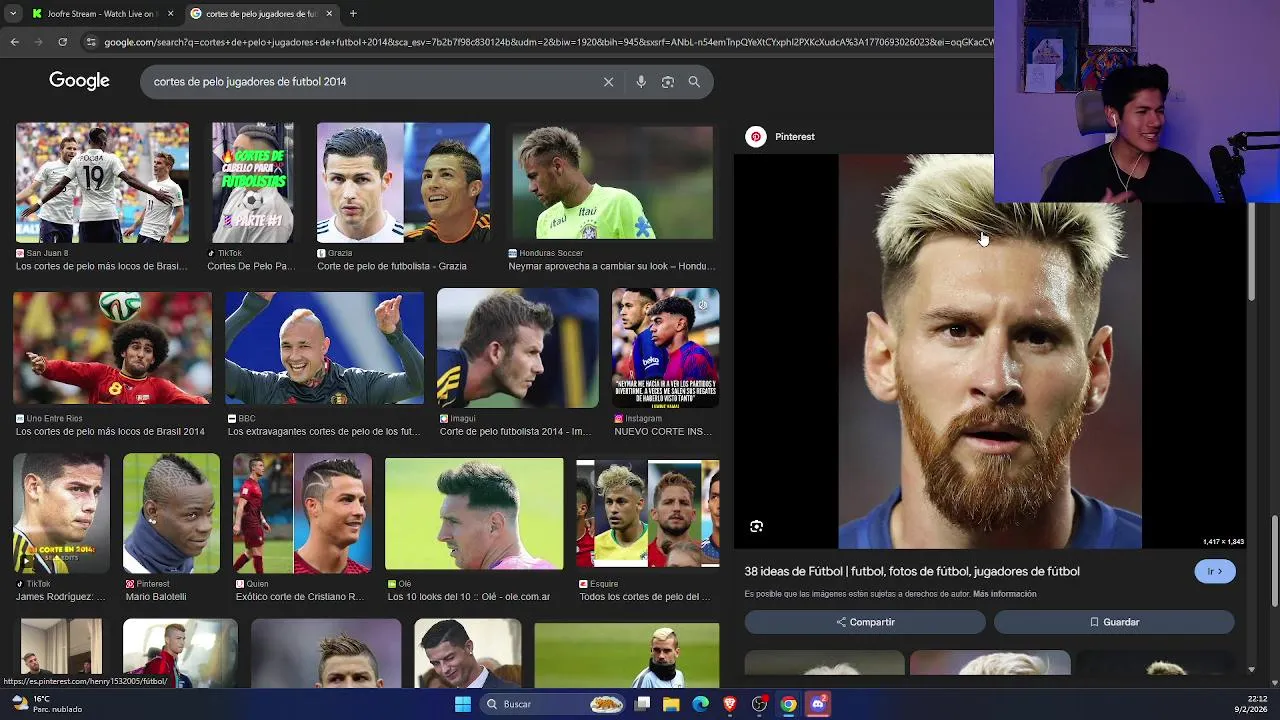1280x720 pixels.
Task: Open the 38 ideas de Fútbol title link
Action: (912, 571)
